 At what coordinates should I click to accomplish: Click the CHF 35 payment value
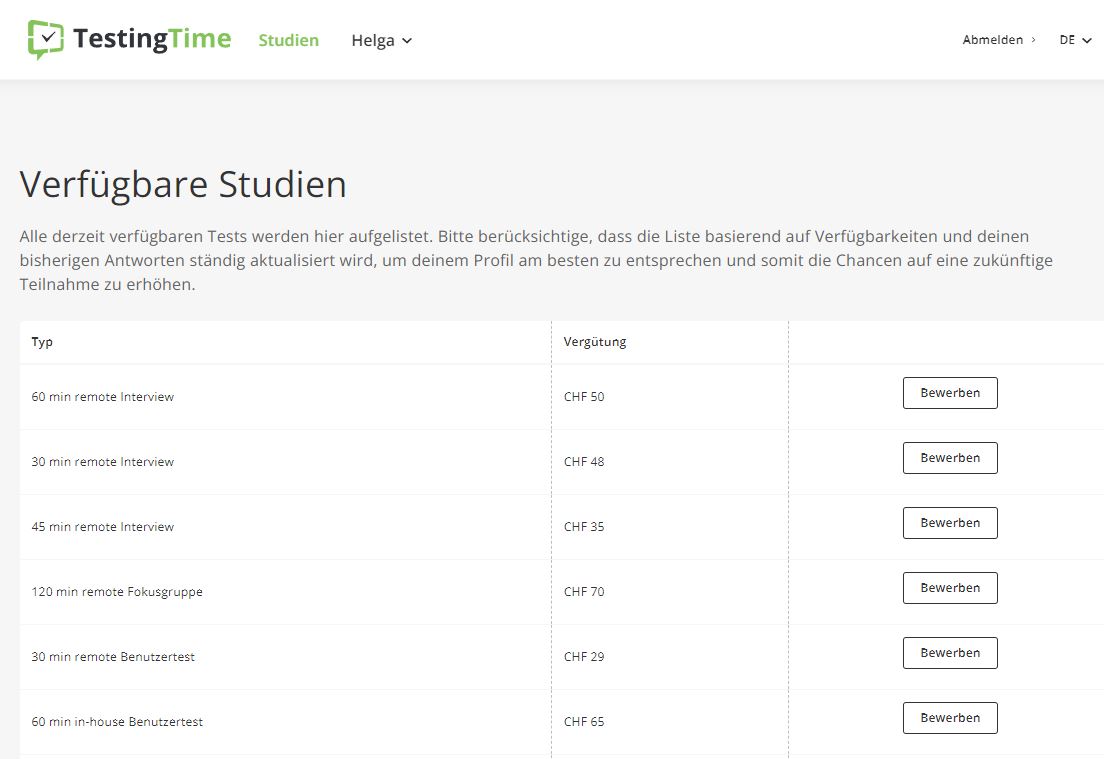pyautogui.click(x=584, y=527)
